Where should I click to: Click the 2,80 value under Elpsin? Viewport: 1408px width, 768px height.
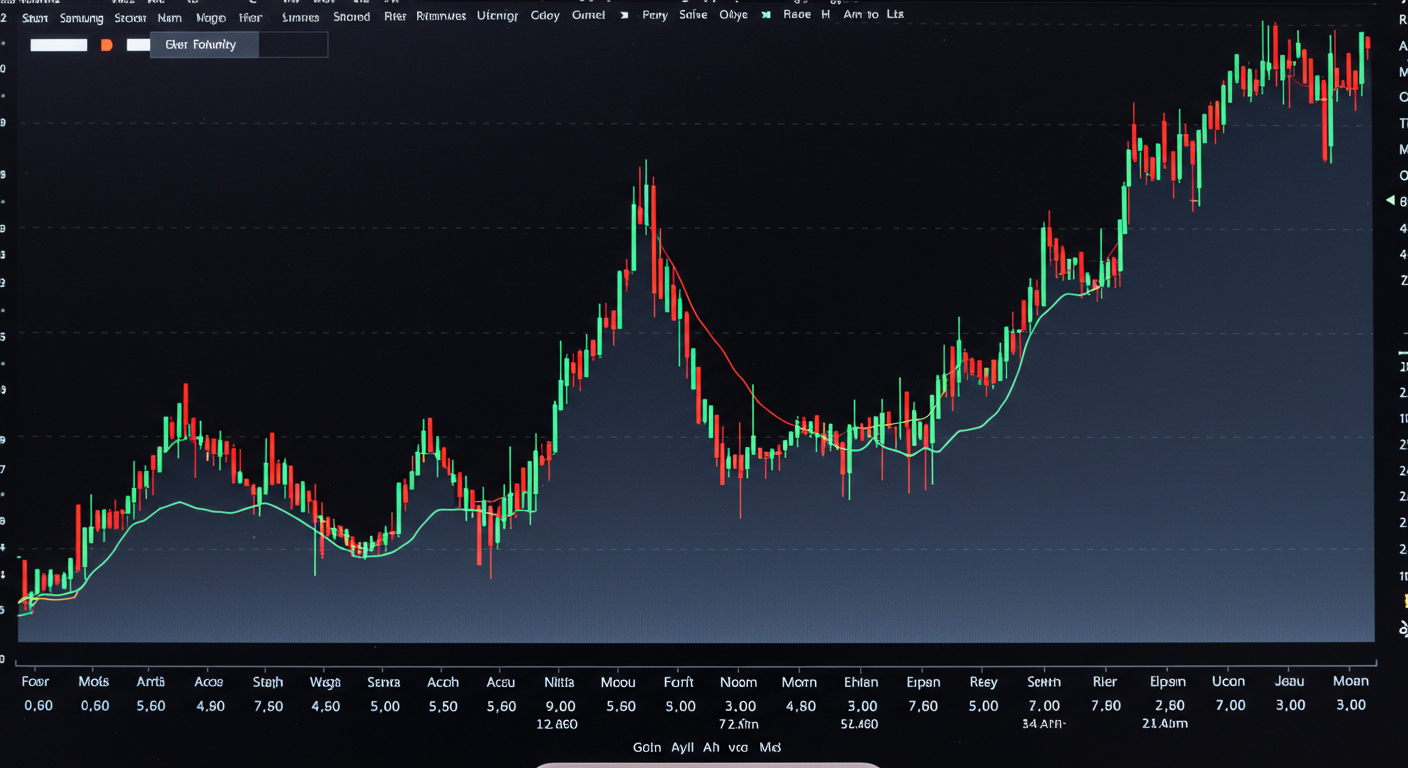click(1169, 706)
